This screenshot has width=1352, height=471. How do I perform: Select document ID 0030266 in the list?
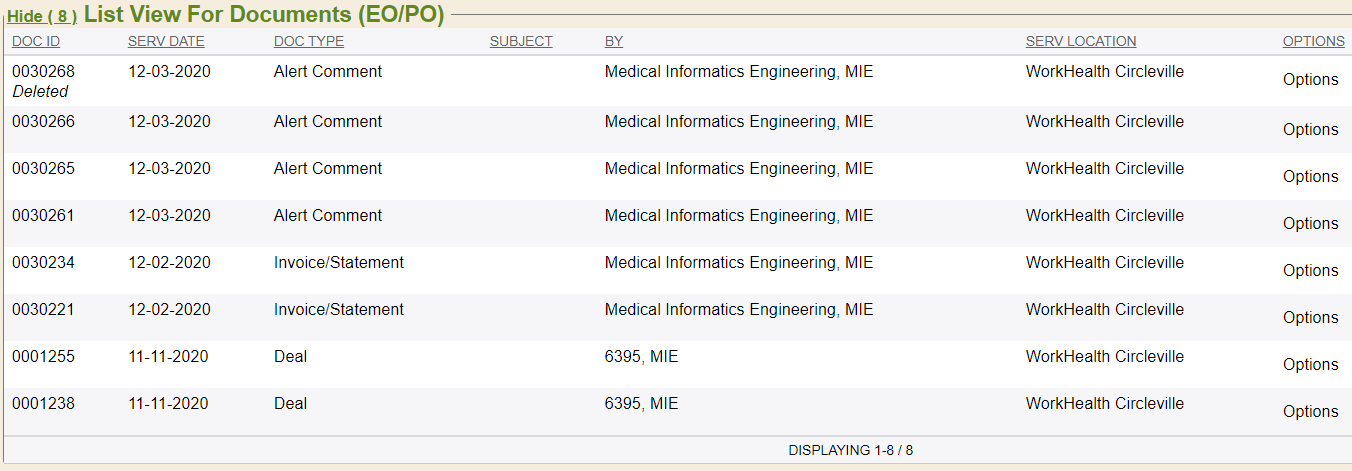[x=43, y=122]
